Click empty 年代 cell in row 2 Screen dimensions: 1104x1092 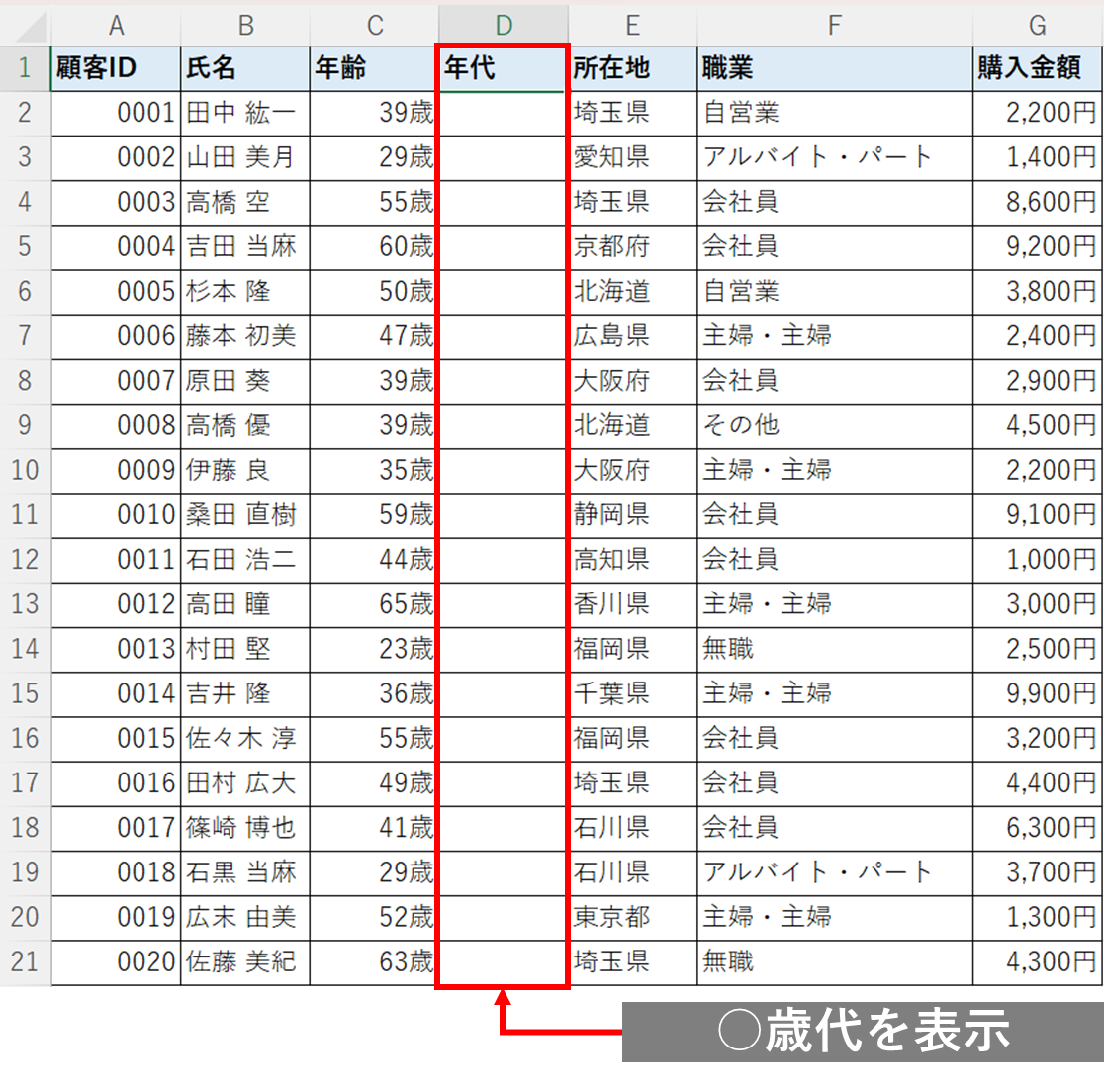click(502, 113)
